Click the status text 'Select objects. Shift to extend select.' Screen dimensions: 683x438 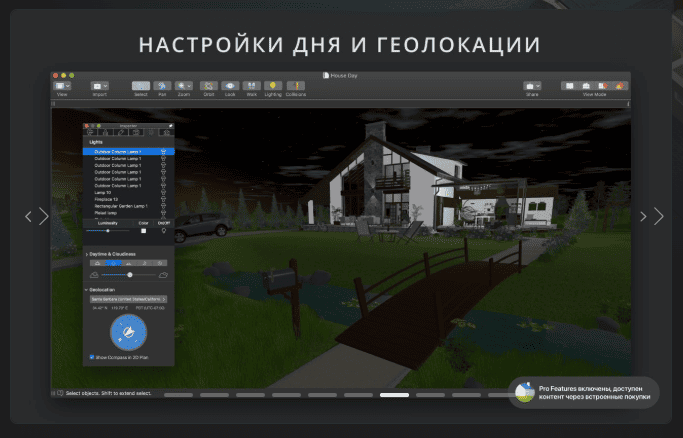click(108, 393)
